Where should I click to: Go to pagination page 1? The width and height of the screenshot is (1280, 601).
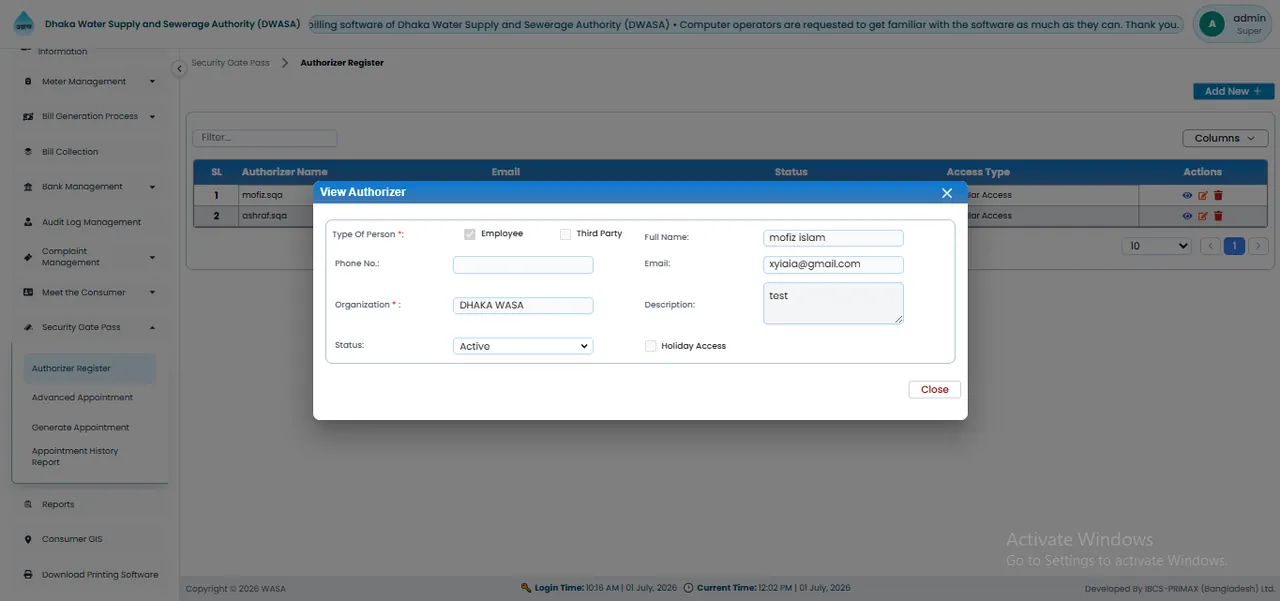[1234, 246]
